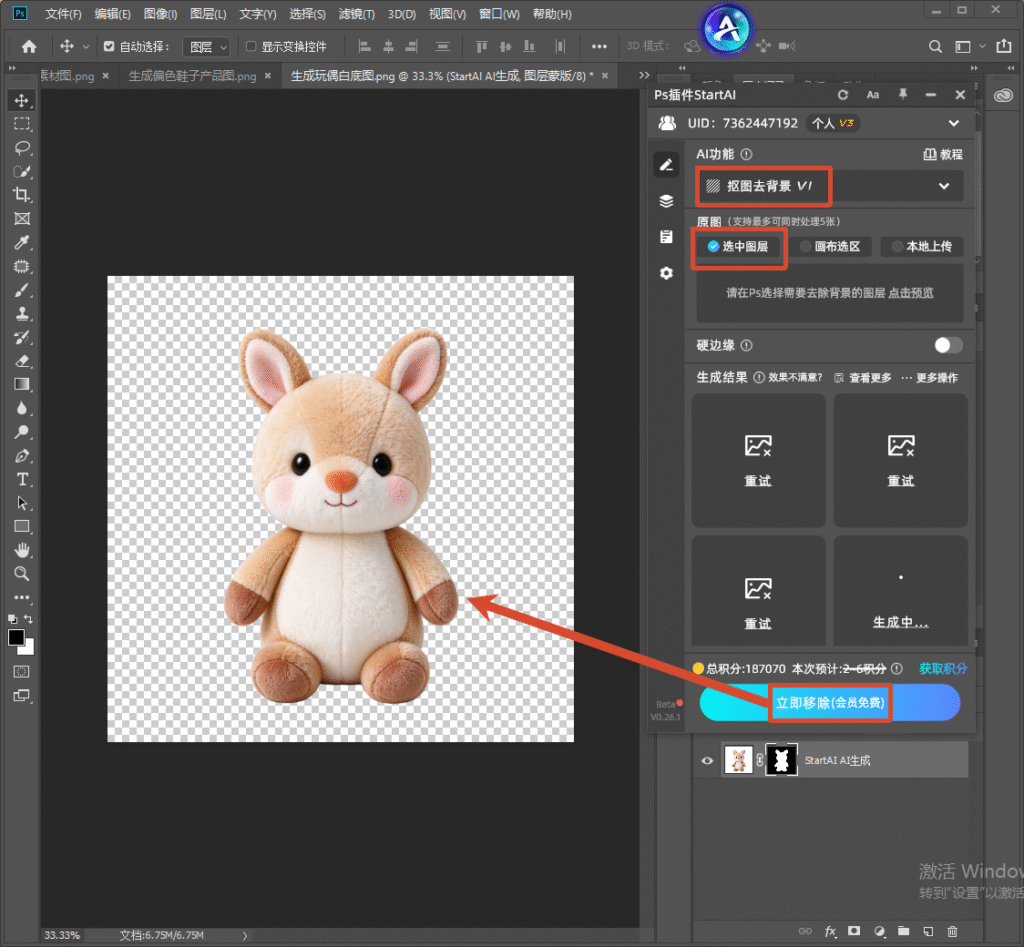Image resolution: width=1024 pixels, height=947 pixels.
Task: Open the 图层(L) menu
Action: pyautogui.click(x=208, y=14)
